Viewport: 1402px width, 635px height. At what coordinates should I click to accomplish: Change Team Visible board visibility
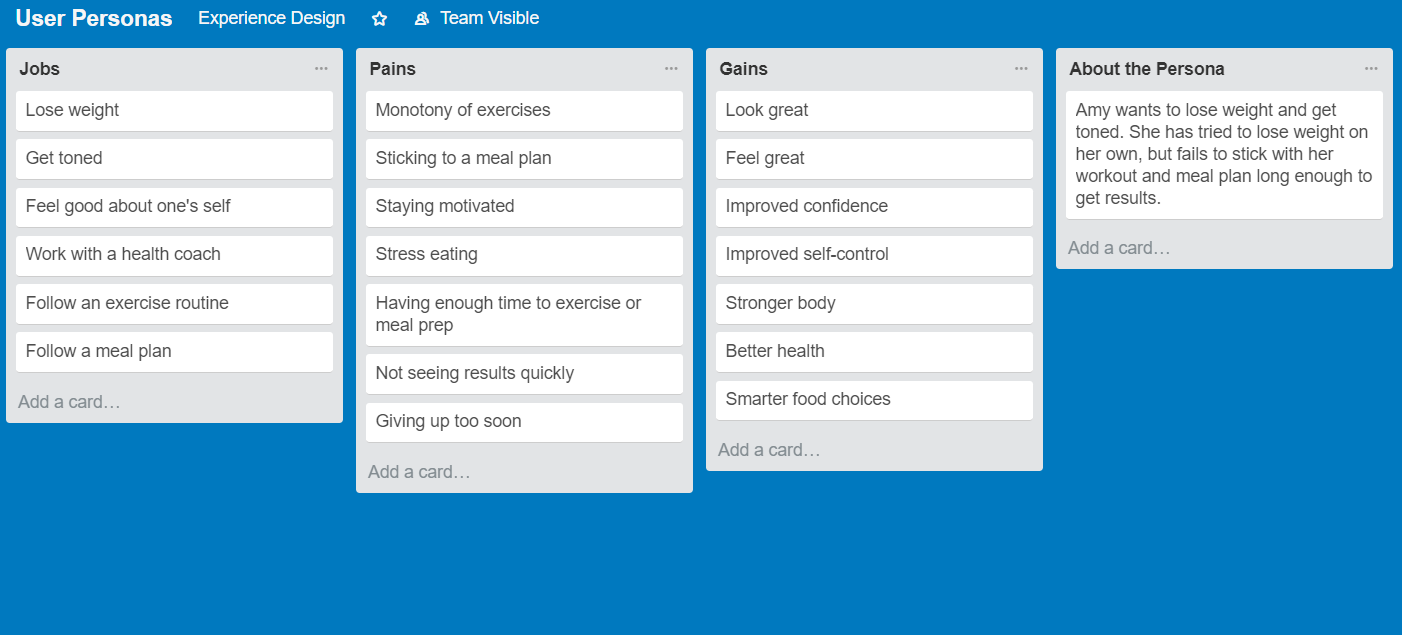(489, 19)
